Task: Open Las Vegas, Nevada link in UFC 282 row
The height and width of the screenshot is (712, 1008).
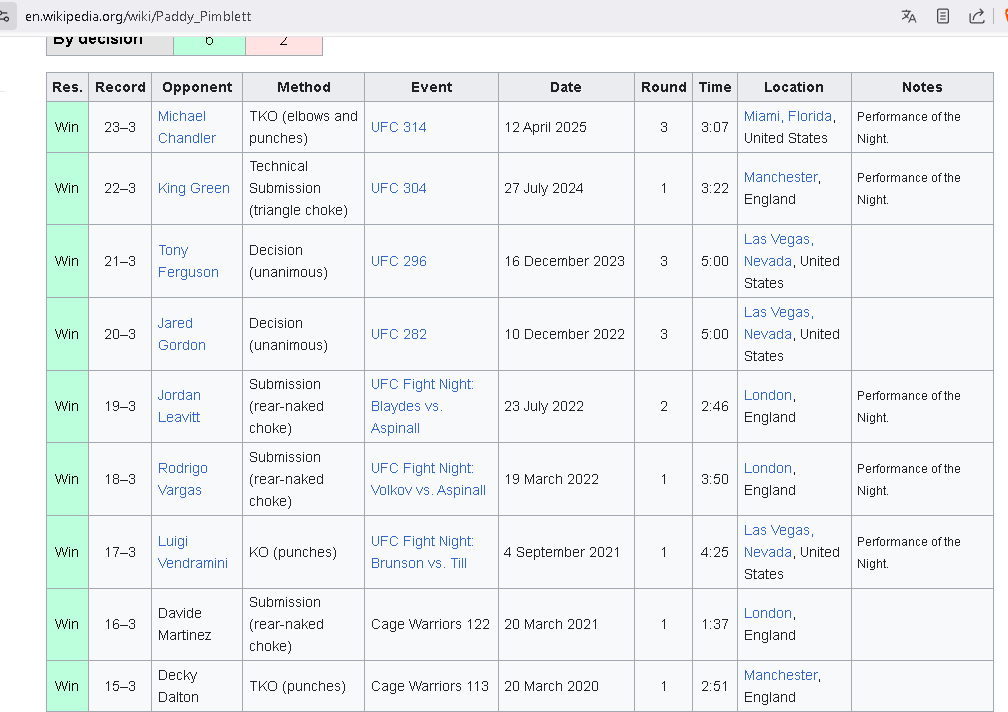Action: 778,323
